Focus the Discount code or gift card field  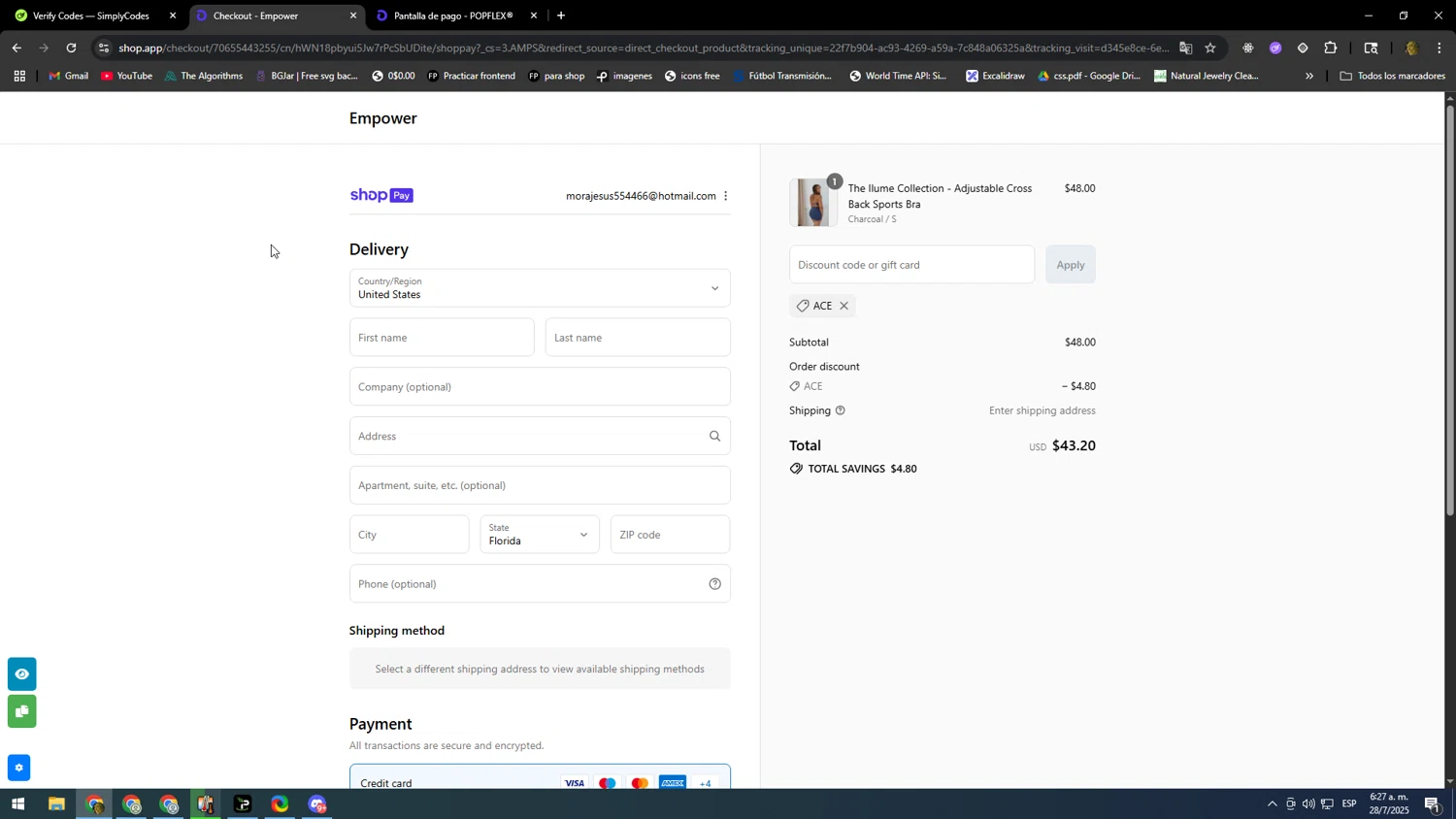911,265
